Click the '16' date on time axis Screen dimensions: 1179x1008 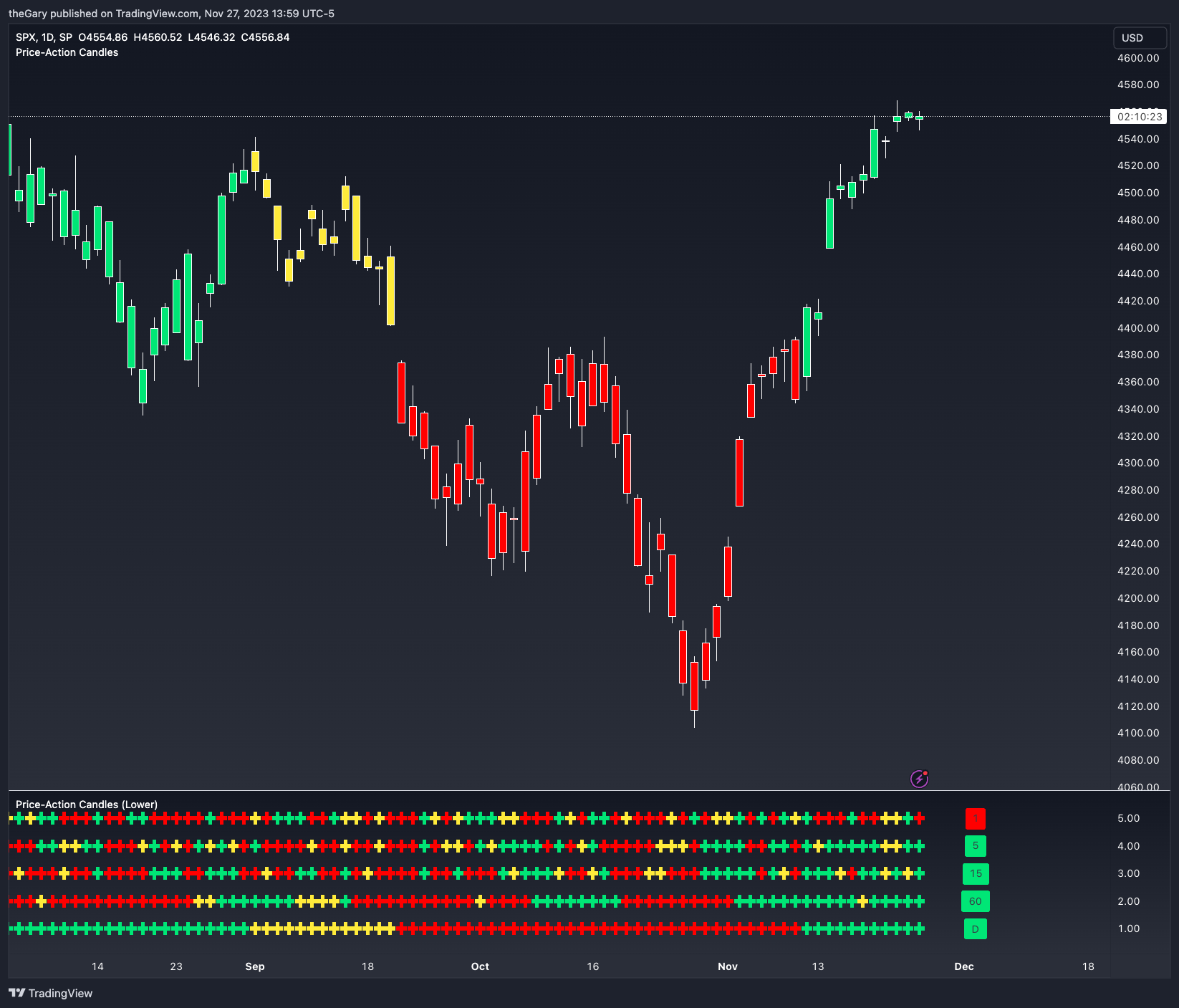(x=593, y=966)
